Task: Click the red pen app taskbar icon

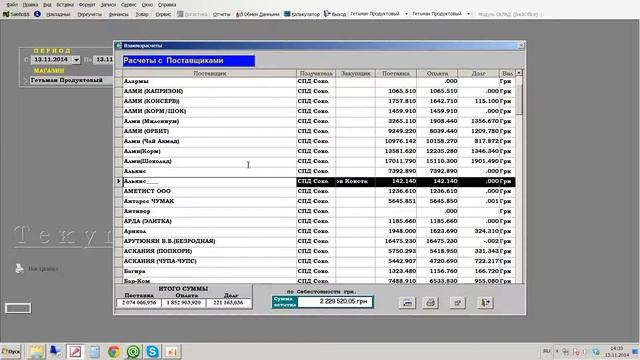Action: [x=75, y=351]
